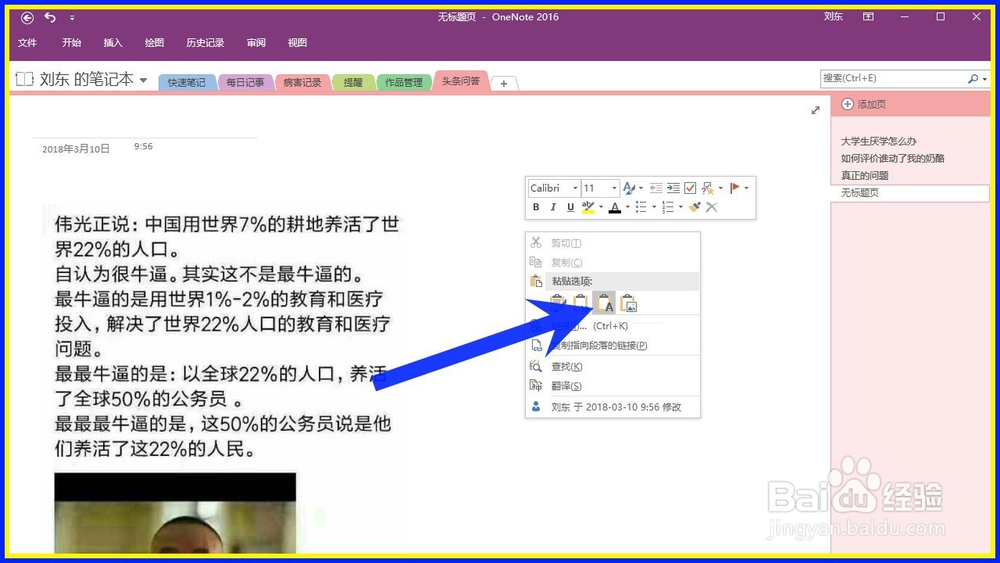Click the Undo arrow in the title bar
The image size is (1000, 563).
50,17
